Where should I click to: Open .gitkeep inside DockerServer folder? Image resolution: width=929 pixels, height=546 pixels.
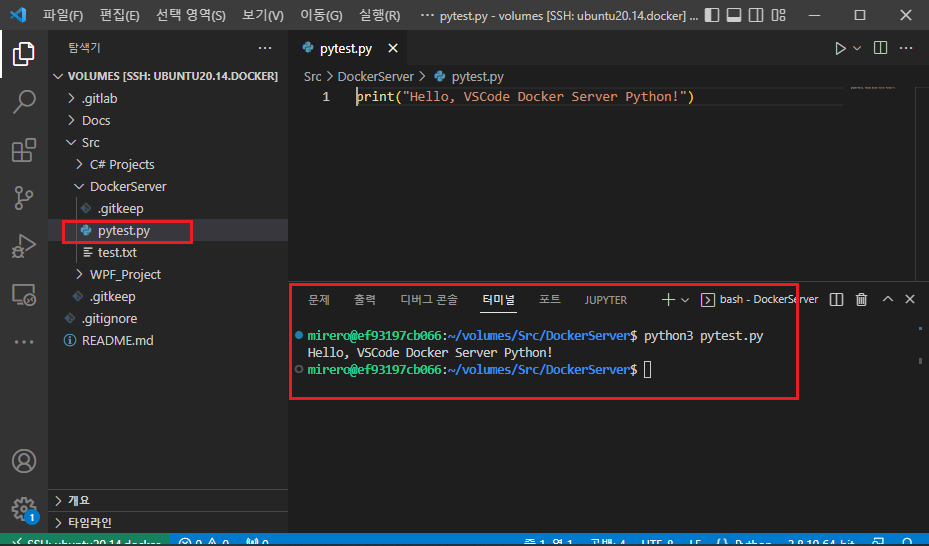click(x=168, y=208)
